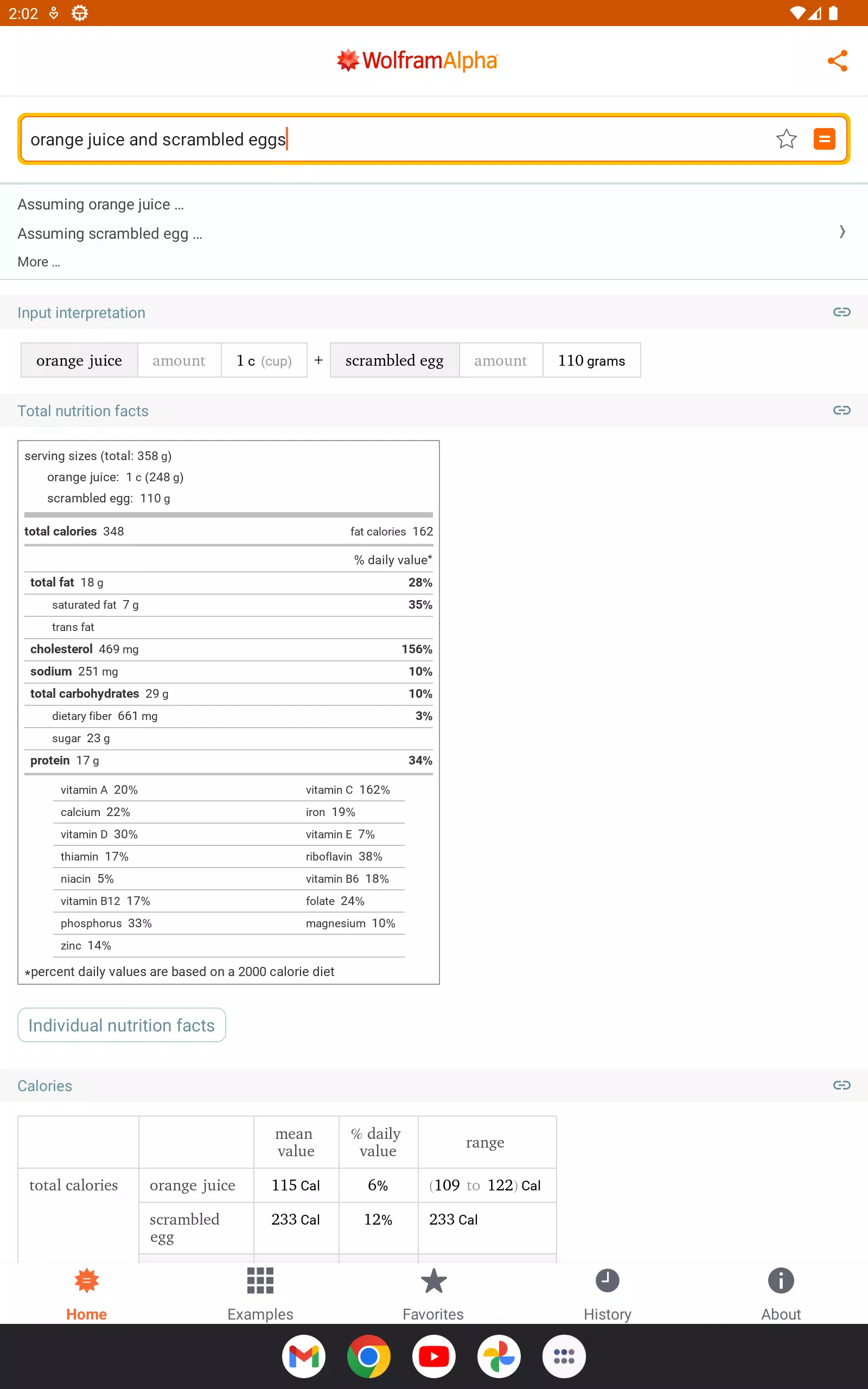Tap the star favorite icon in search box

tap(786, 139)
